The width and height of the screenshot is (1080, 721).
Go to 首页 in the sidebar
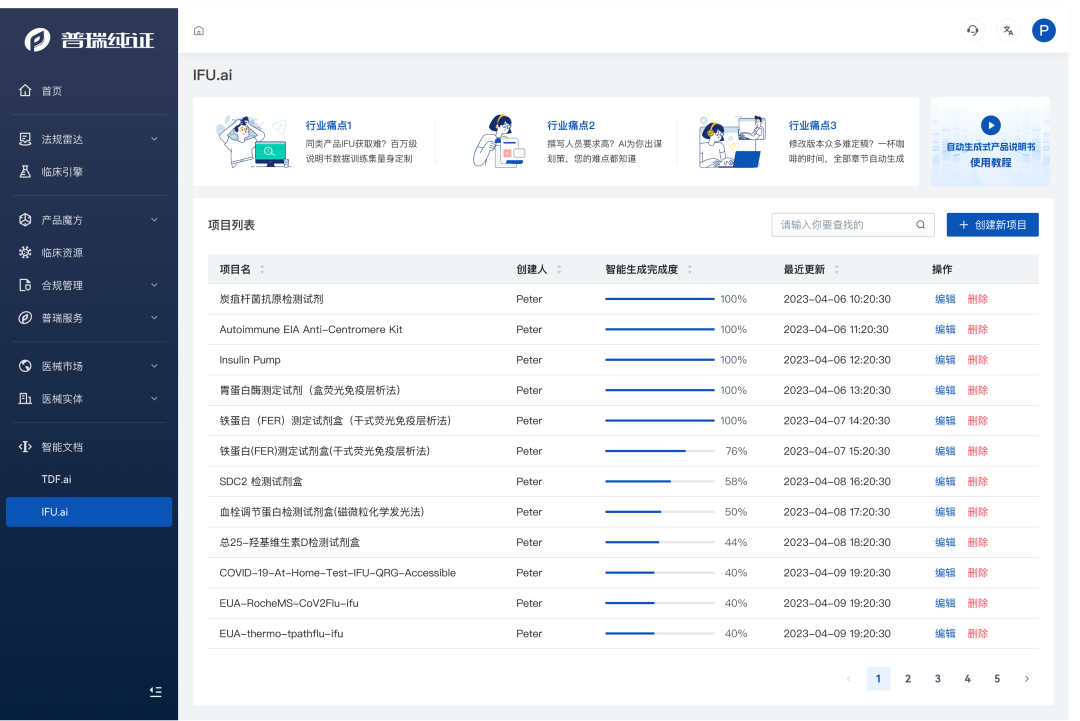point(51,91)
